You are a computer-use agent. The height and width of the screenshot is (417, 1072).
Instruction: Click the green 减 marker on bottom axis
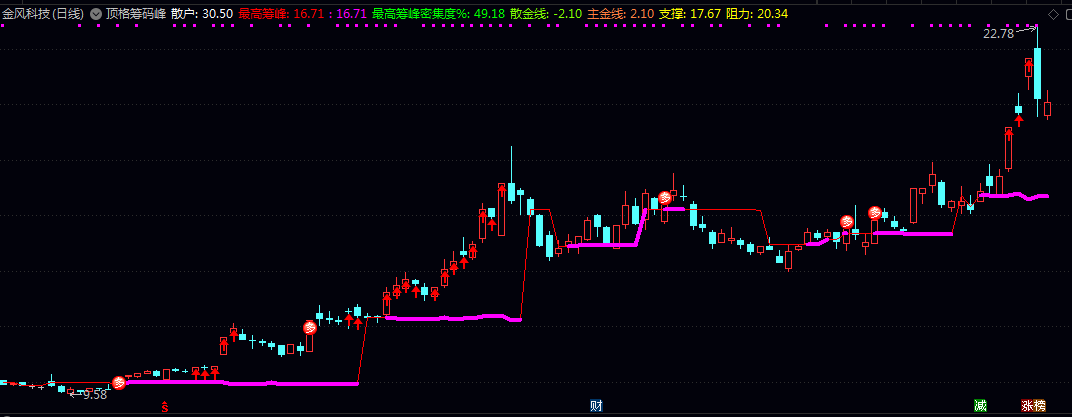(x=980, y=405)
